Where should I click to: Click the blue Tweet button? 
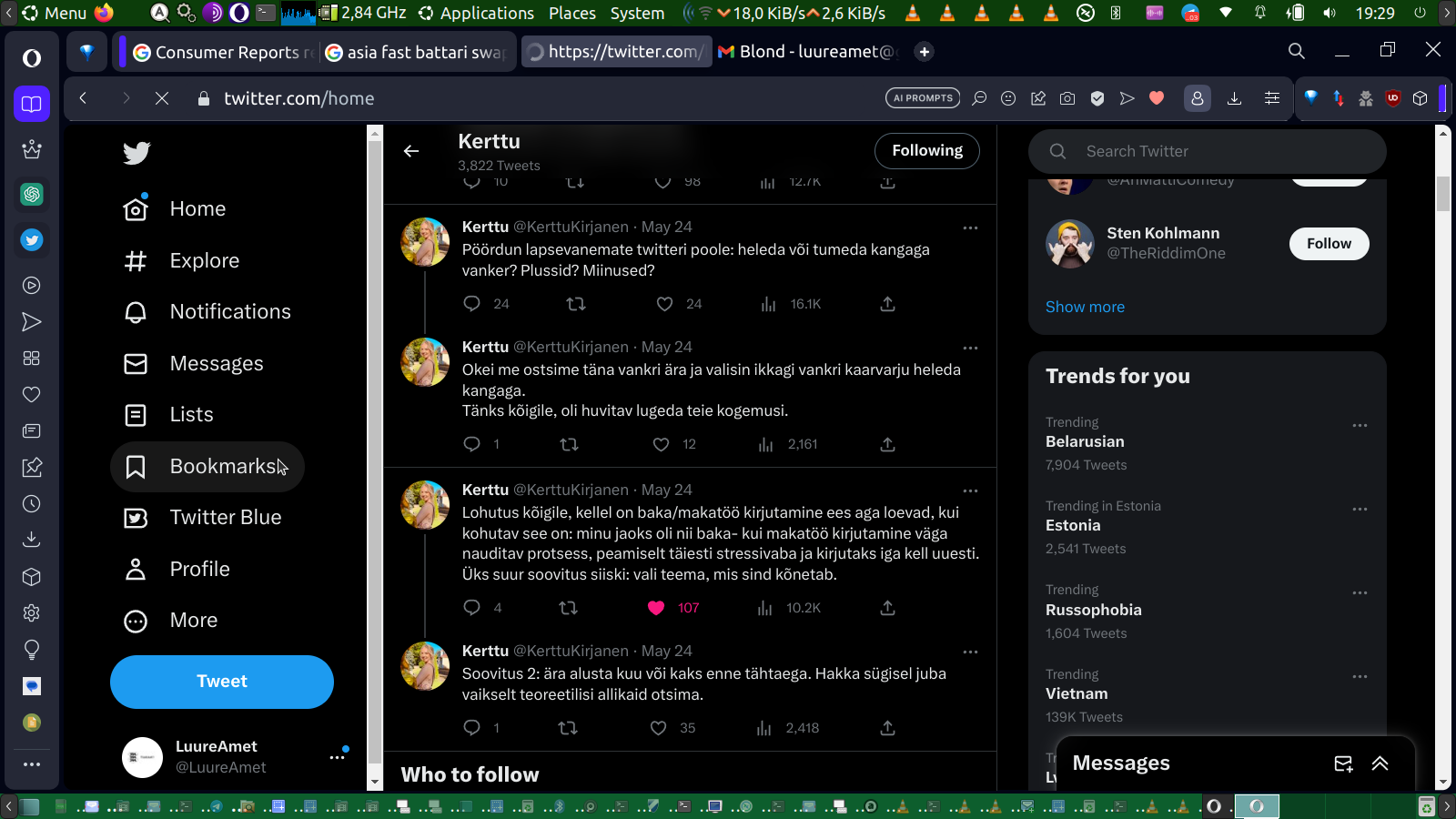pyautogui.click(x=222, y=682)
